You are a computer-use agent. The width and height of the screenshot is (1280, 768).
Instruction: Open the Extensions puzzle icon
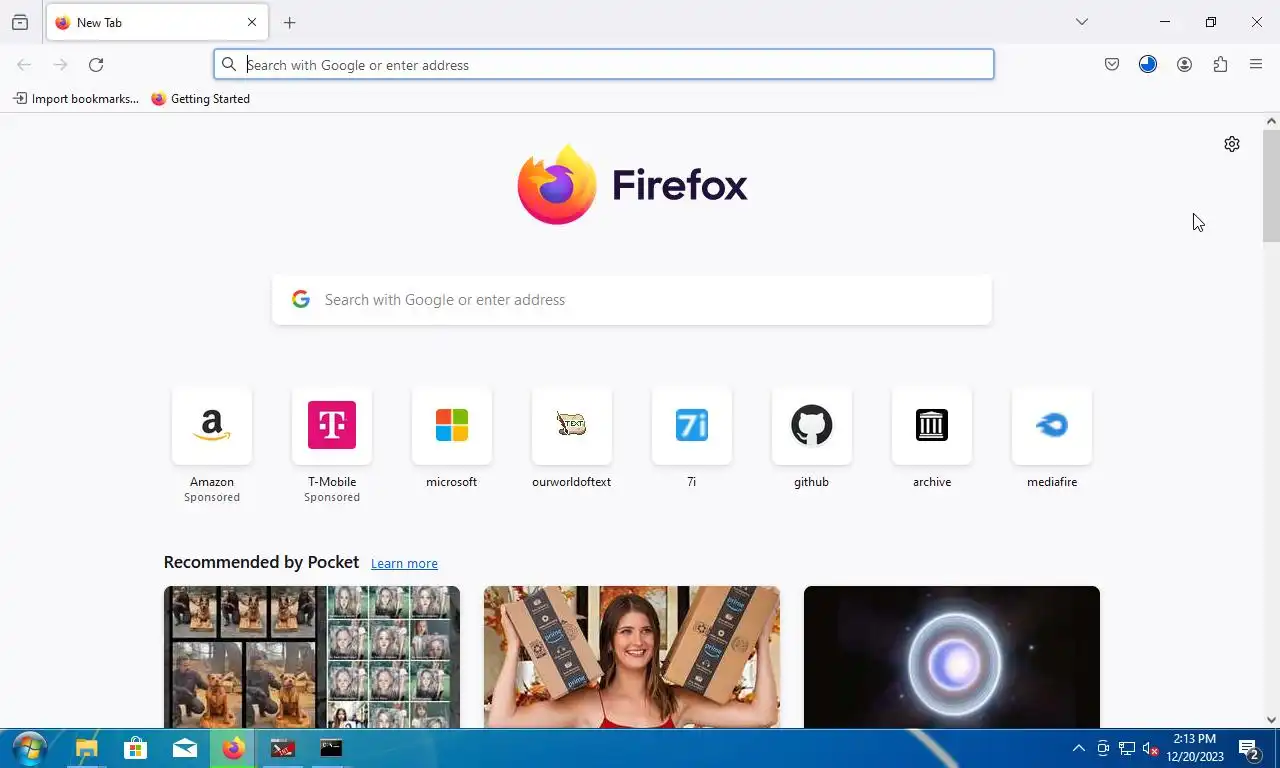1220,65
